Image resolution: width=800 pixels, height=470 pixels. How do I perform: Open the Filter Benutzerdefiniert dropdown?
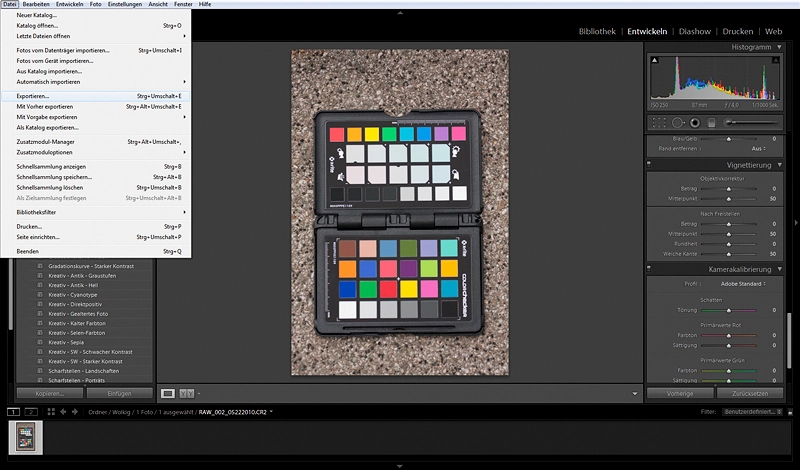click(x=752, y=412)
